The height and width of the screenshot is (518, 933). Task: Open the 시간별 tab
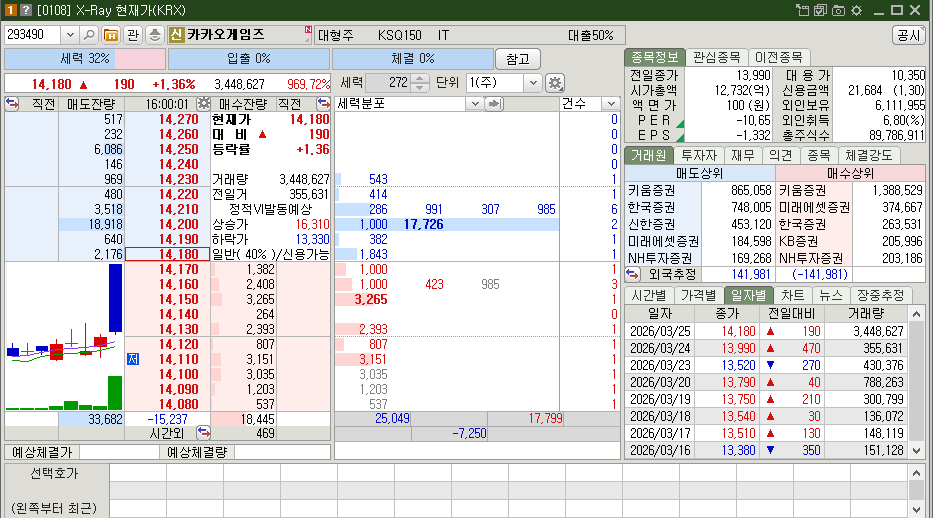tap(649, 295)
